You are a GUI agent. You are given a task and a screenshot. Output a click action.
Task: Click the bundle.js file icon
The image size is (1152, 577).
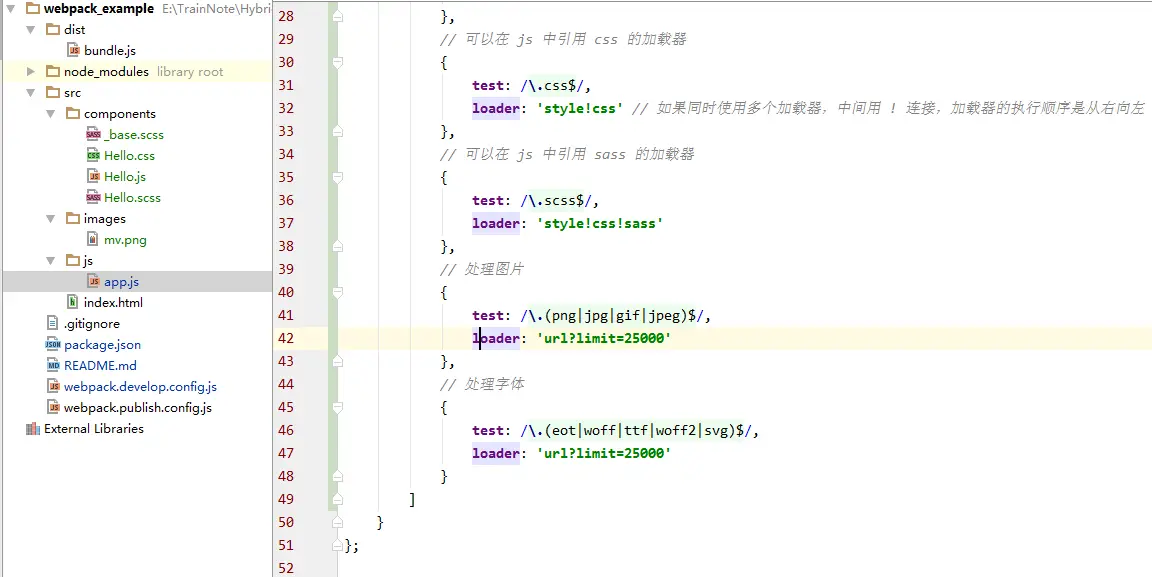[73, 51]
